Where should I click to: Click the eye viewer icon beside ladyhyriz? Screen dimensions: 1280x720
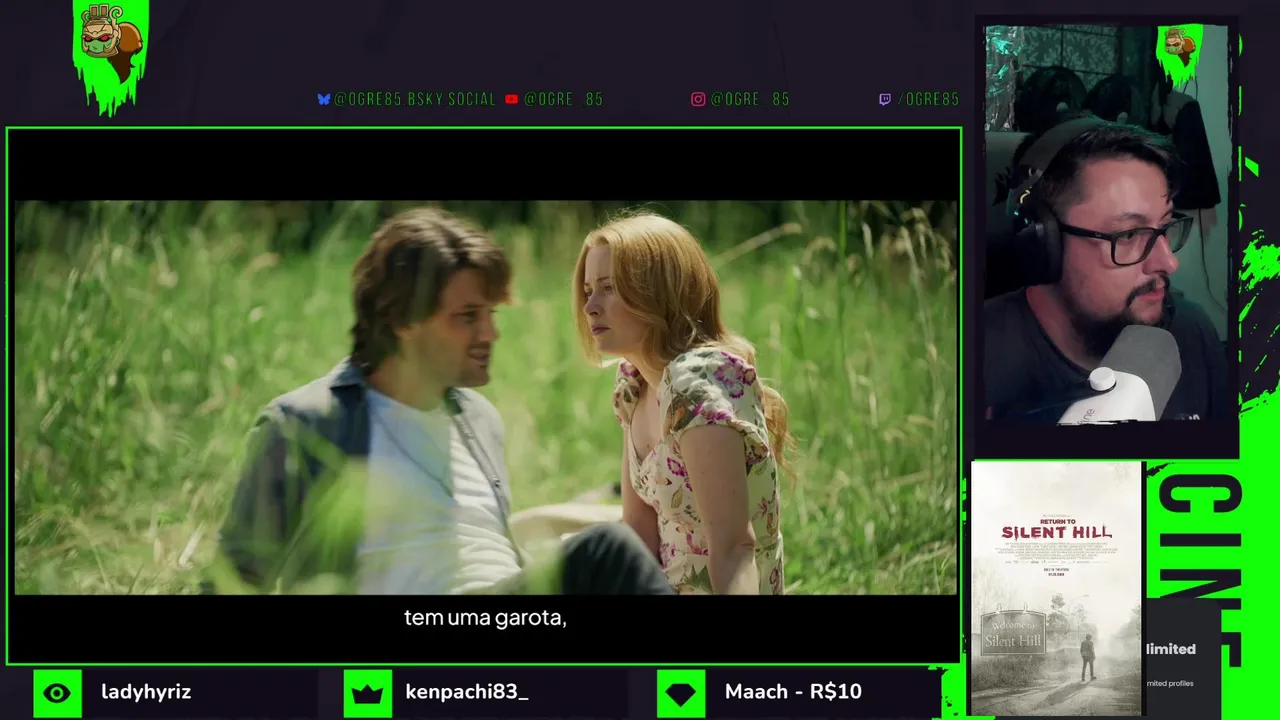coord(57,693)
